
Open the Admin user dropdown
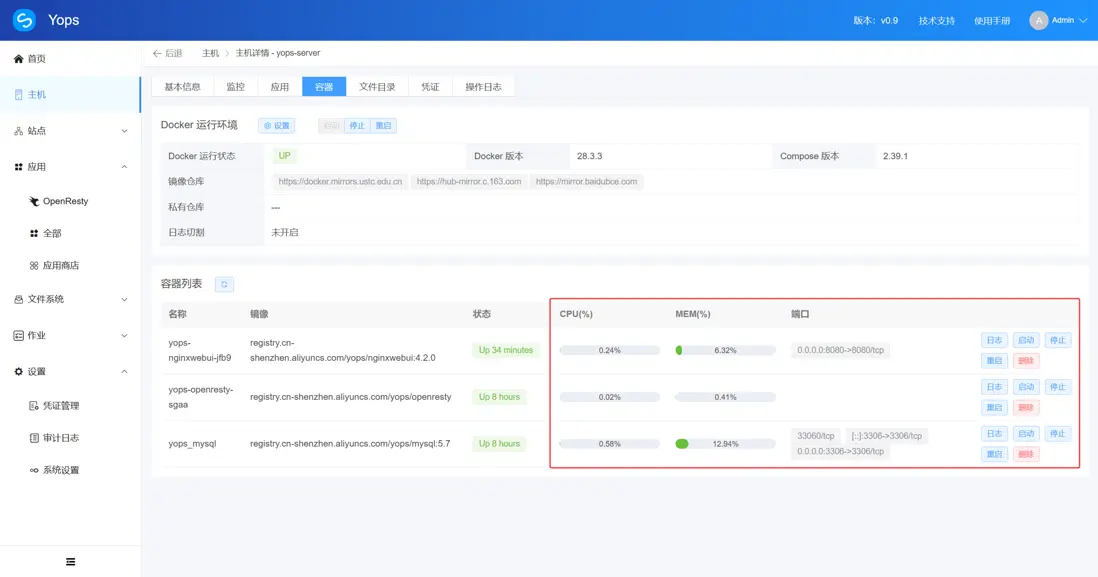(x=1058, y=20)
